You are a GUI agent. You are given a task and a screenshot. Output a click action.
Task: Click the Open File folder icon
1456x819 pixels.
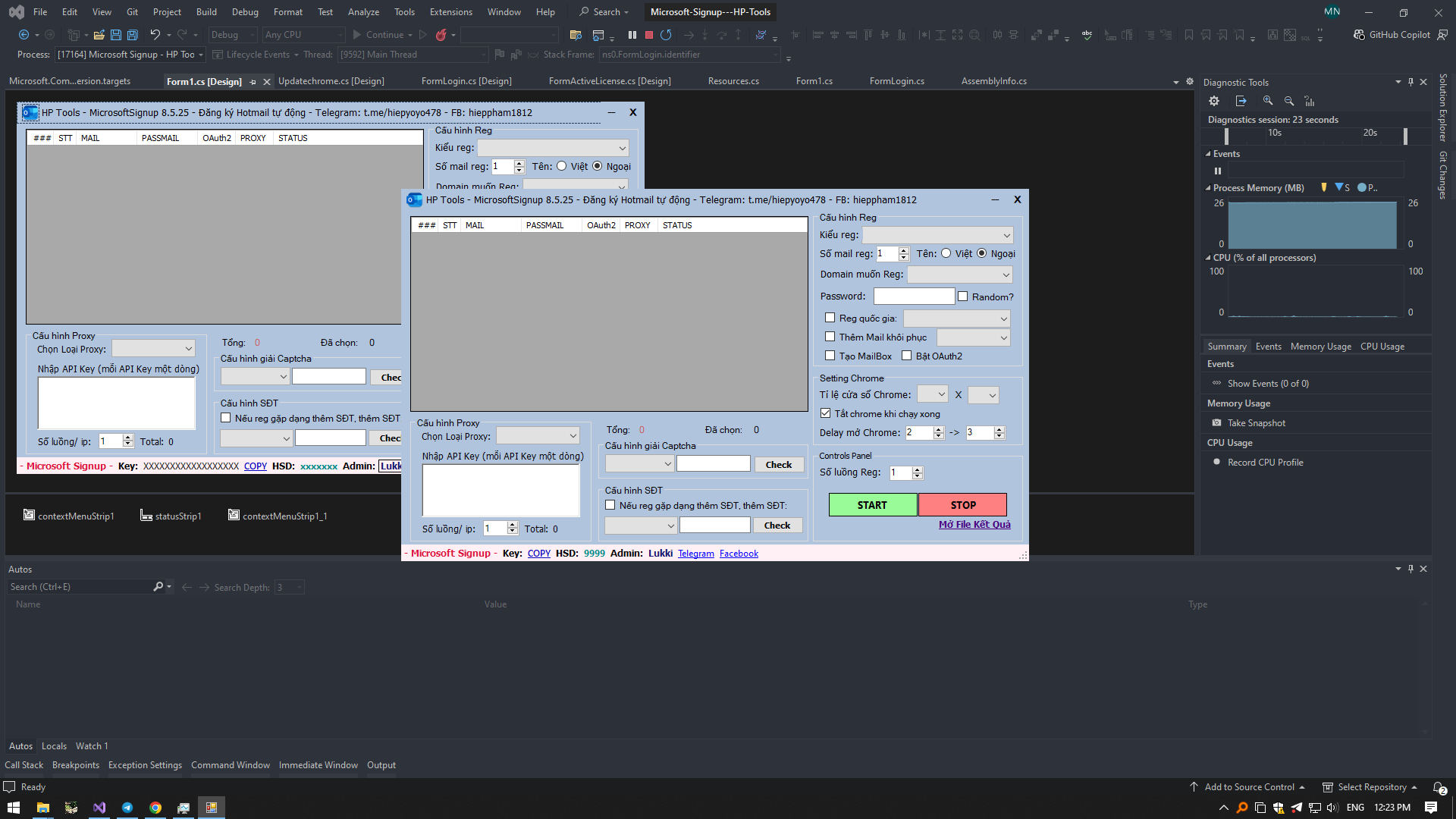tap(99, 35)
